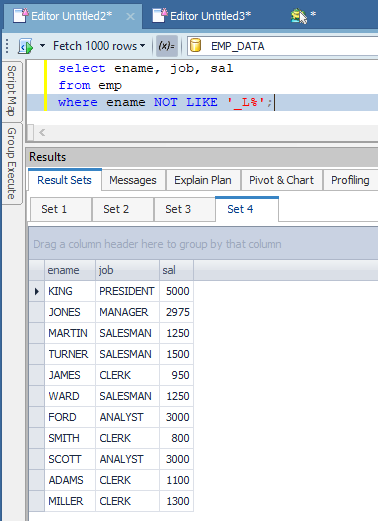Select the ADAMS cell
Viewport: 378px width, 521px height.
70,480
